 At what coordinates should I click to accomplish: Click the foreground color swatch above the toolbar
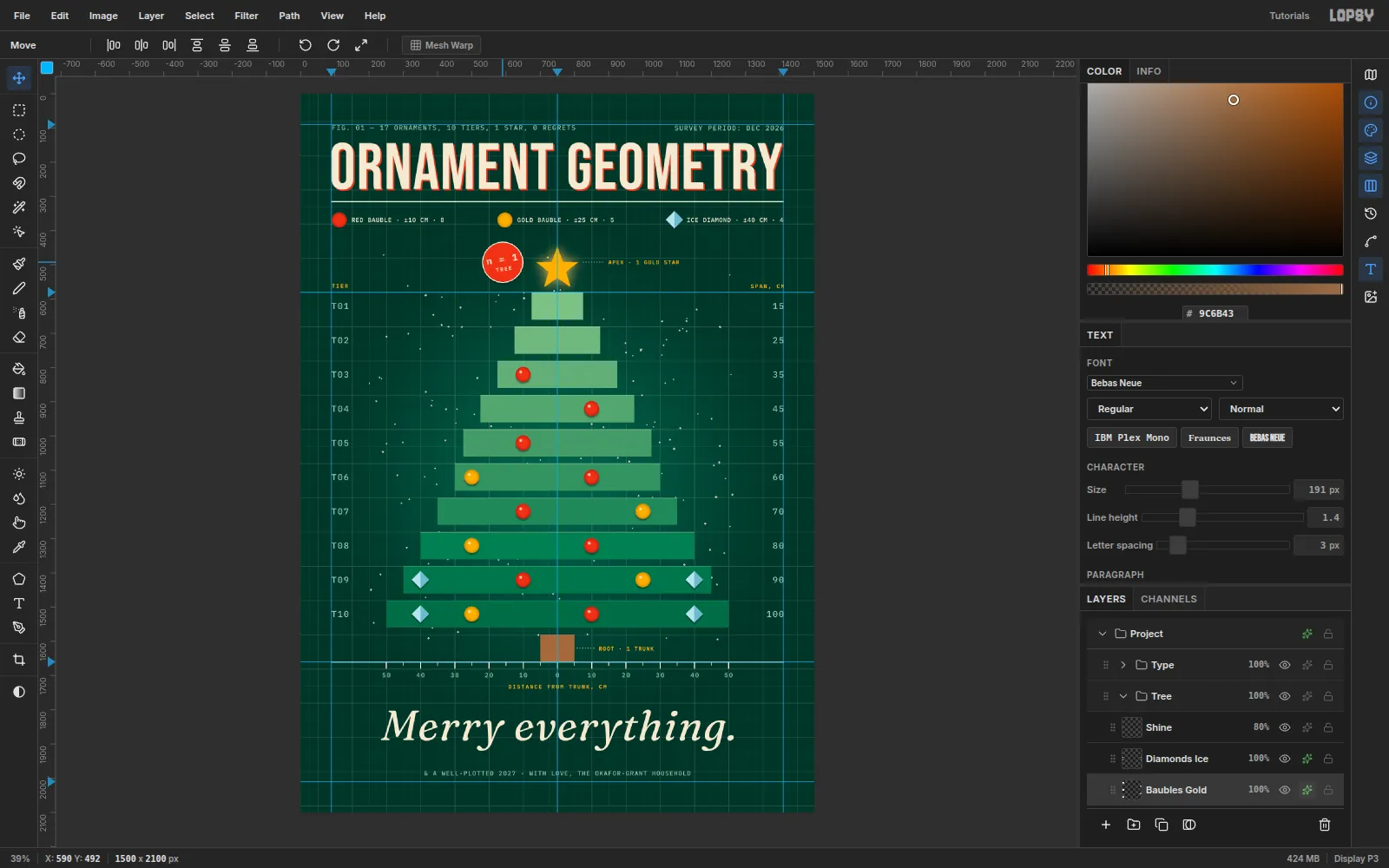(47, 68)
